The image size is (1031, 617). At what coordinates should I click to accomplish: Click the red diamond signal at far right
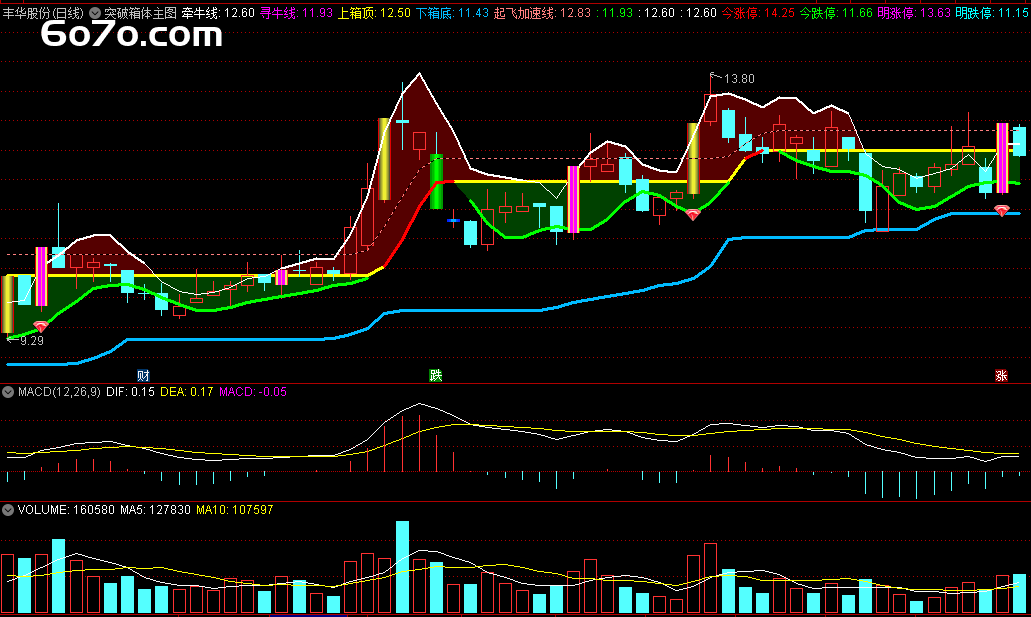tap(1001, 210)
